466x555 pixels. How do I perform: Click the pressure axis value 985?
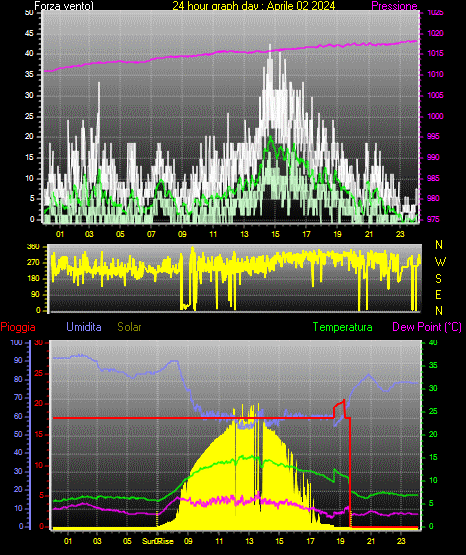pos(433,178)
